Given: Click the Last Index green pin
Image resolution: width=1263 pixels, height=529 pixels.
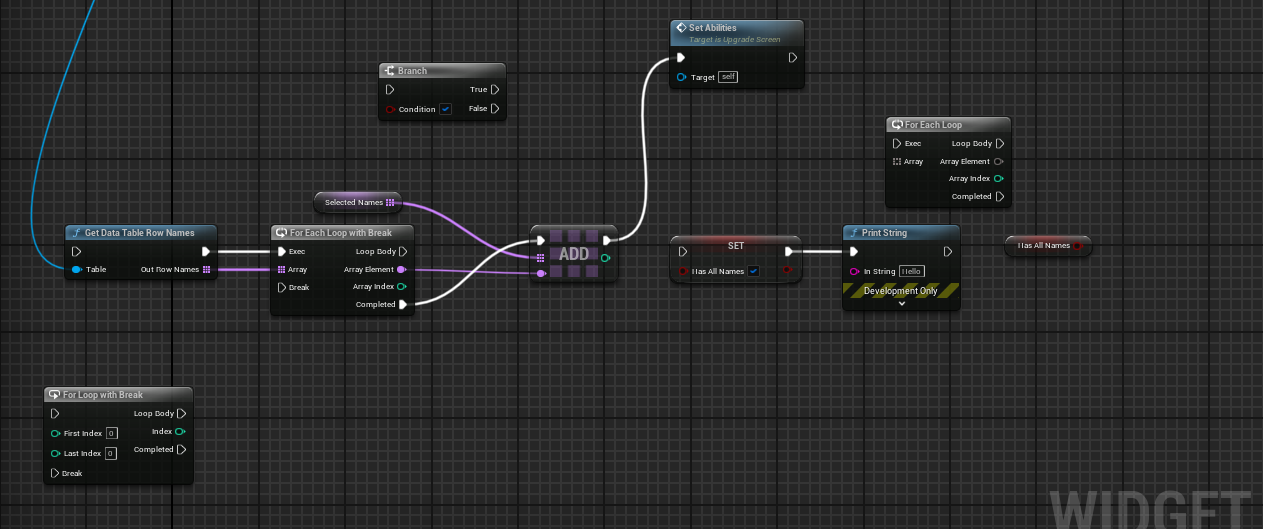Looking at the screenshot, I should [x=55, y=453].
